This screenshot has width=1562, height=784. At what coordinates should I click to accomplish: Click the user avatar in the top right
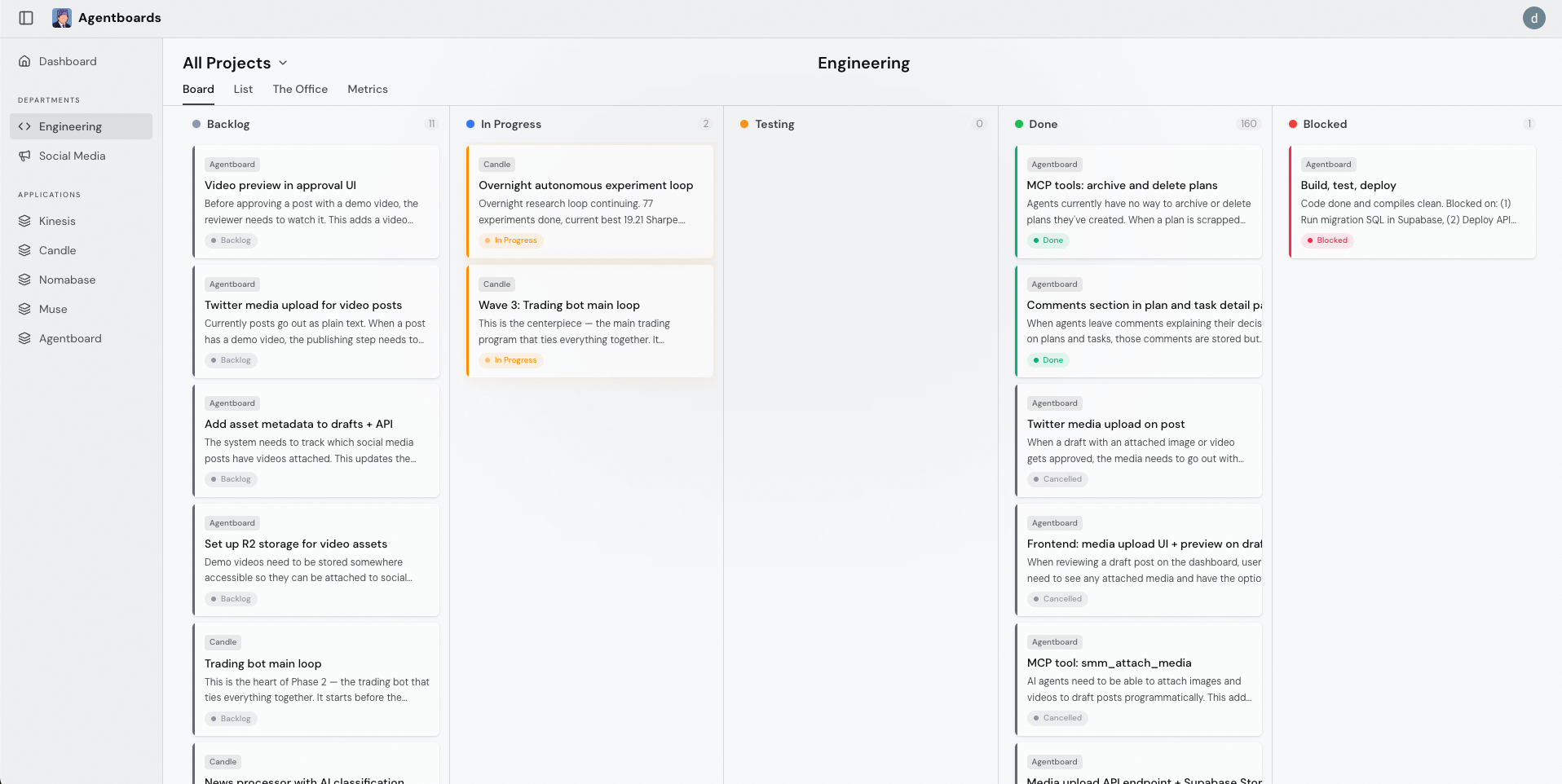(1534, 17)
